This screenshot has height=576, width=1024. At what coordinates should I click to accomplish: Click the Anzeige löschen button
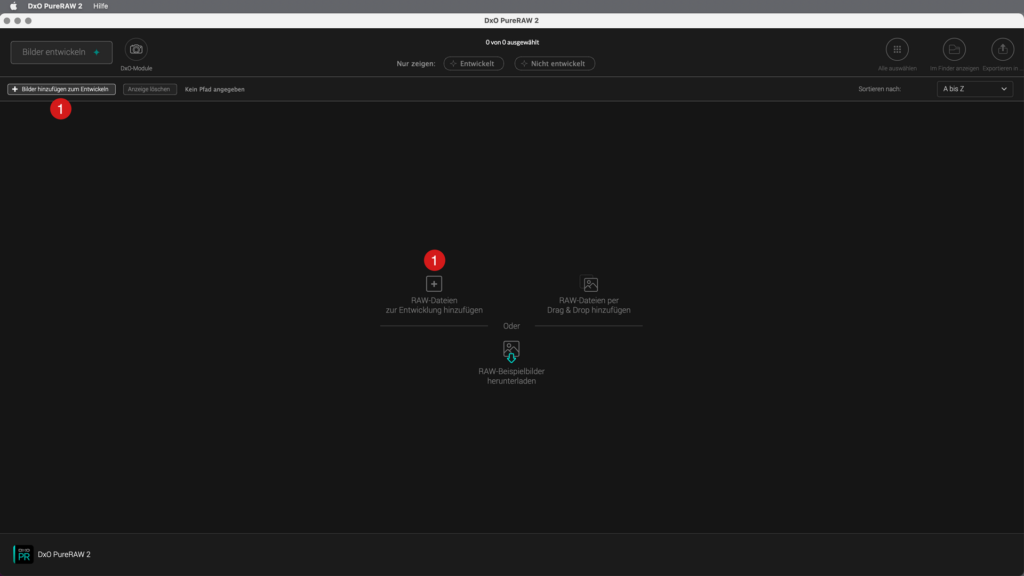(x=150, y=89)
